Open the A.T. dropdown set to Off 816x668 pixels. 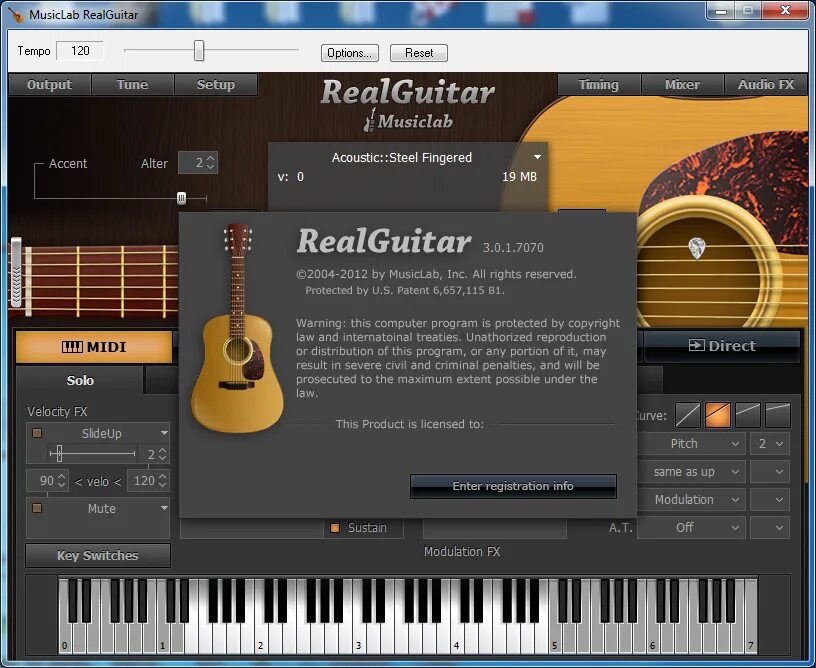(692, 528)
